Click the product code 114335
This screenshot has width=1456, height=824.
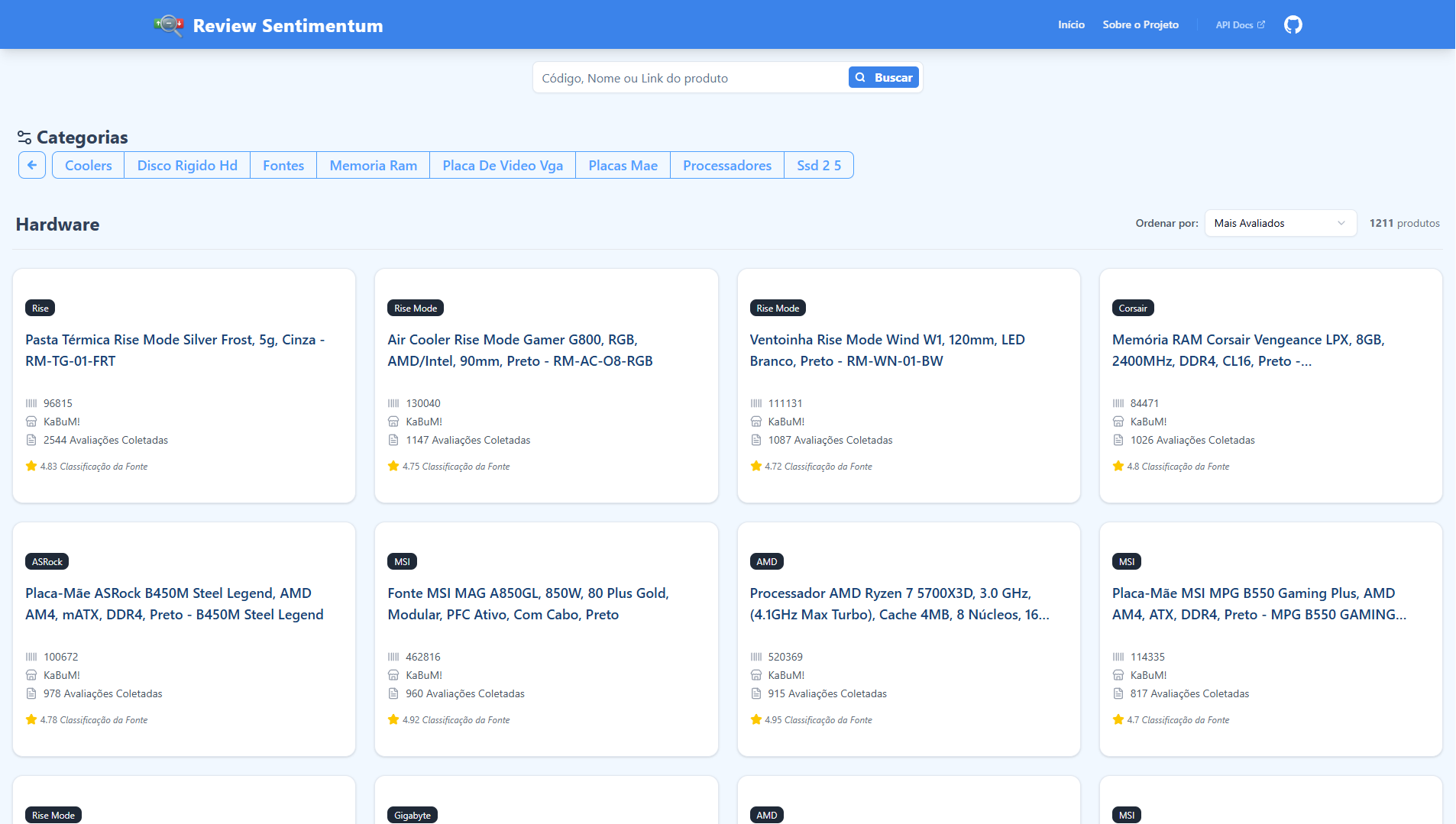[x=1147, y=657]
